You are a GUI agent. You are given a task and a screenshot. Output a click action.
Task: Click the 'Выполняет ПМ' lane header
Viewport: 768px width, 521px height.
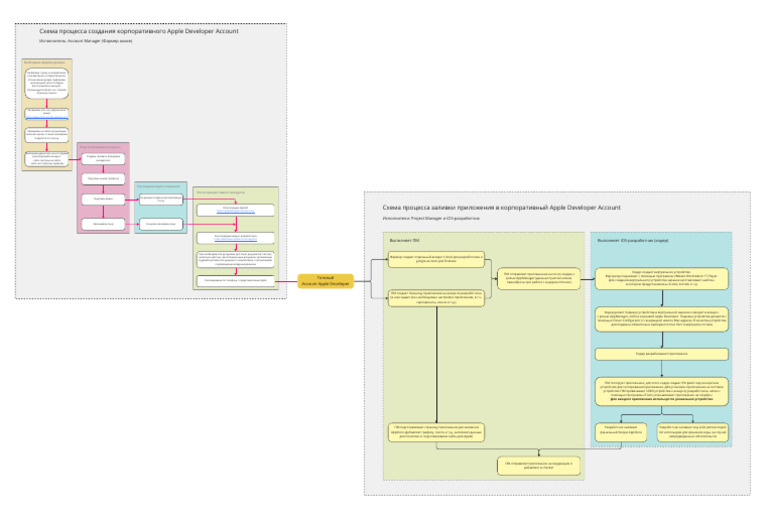[404, 240]
